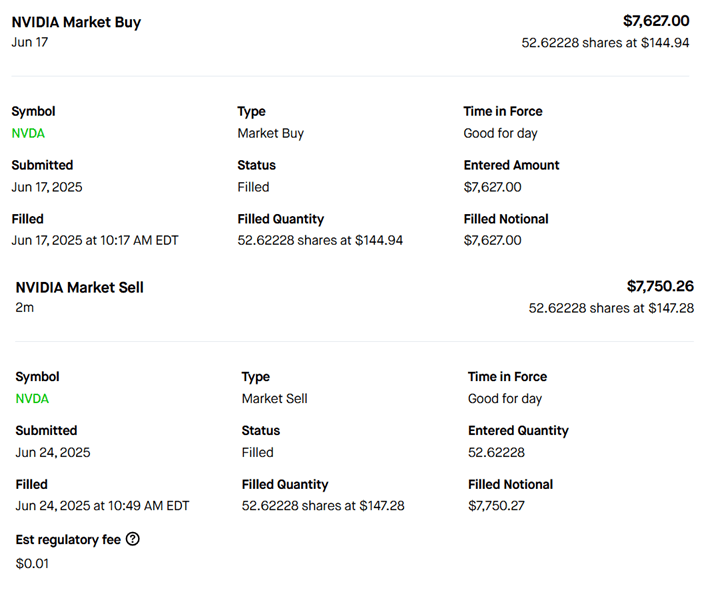This screenshot has width=702, height=610.
Task: Click the Jun 17 date under Market Buy
Action: pos(30,43)
